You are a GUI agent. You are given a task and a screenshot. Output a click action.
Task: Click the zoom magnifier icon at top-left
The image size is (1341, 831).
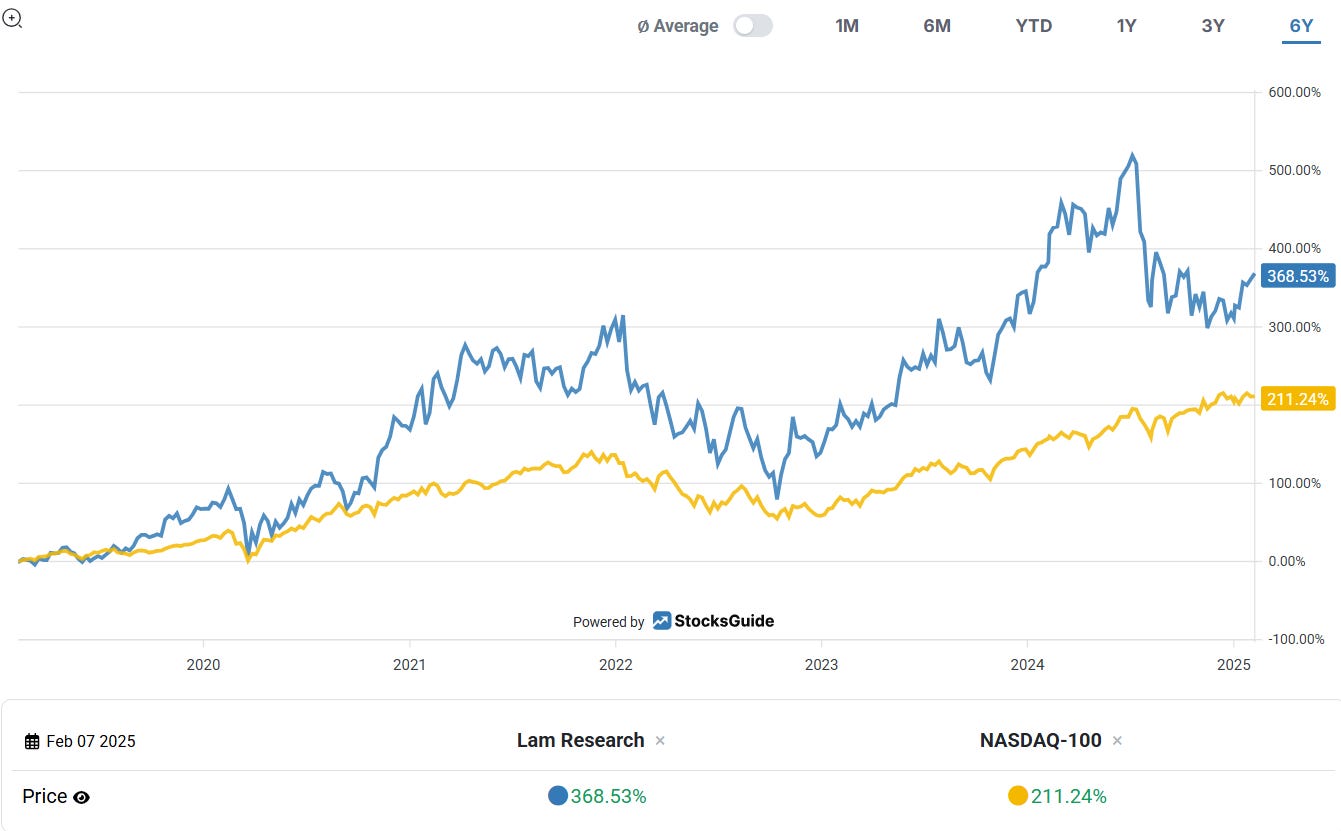[x=12, y=18]
